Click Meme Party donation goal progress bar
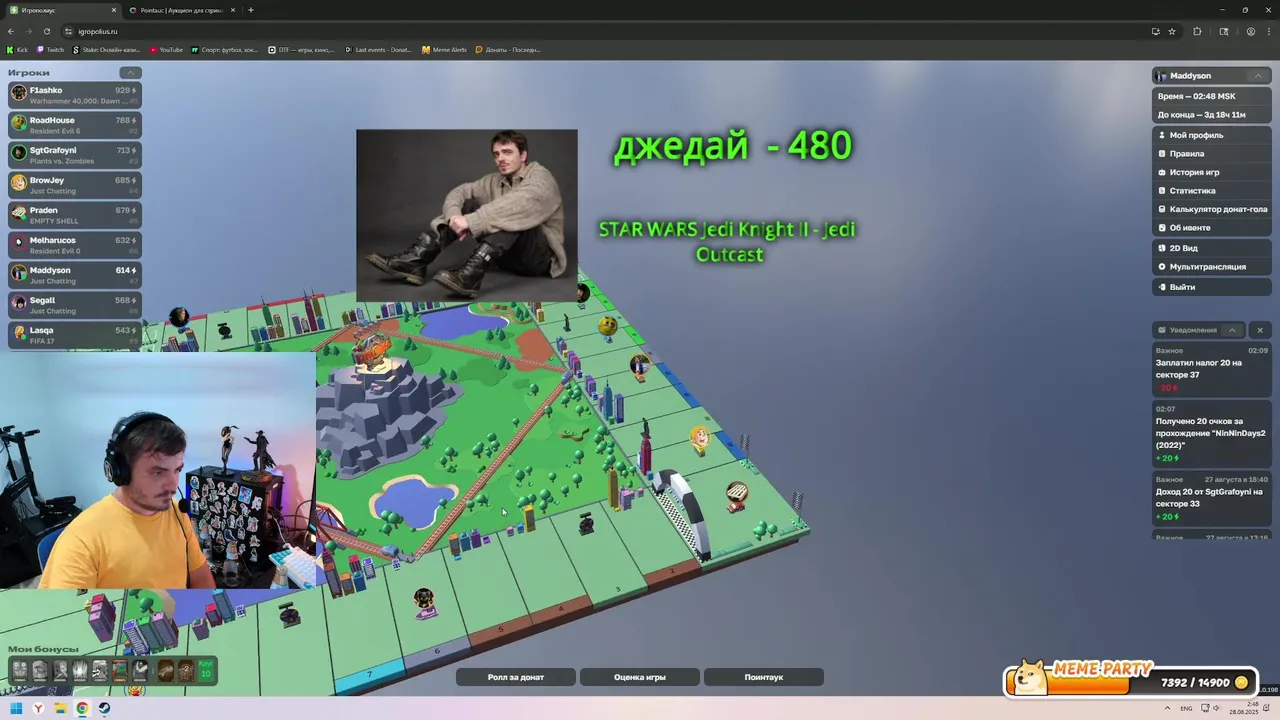 (x=1130, y=682)
